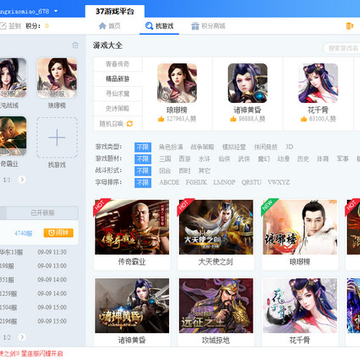
Task: Open the 传奇霸业 icon in my games sidebar
Action: [13, 136]
